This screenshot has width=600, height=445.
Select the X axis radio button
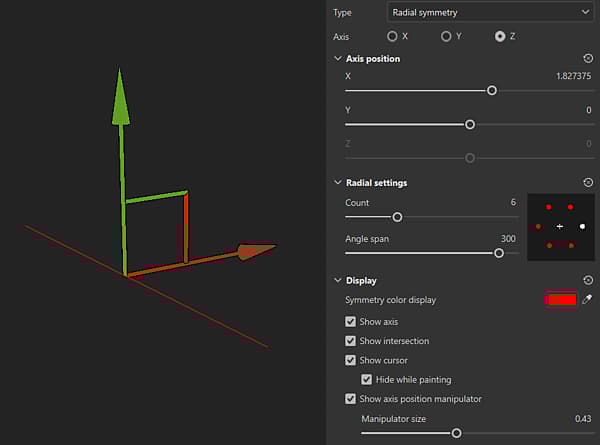point(392,36)
